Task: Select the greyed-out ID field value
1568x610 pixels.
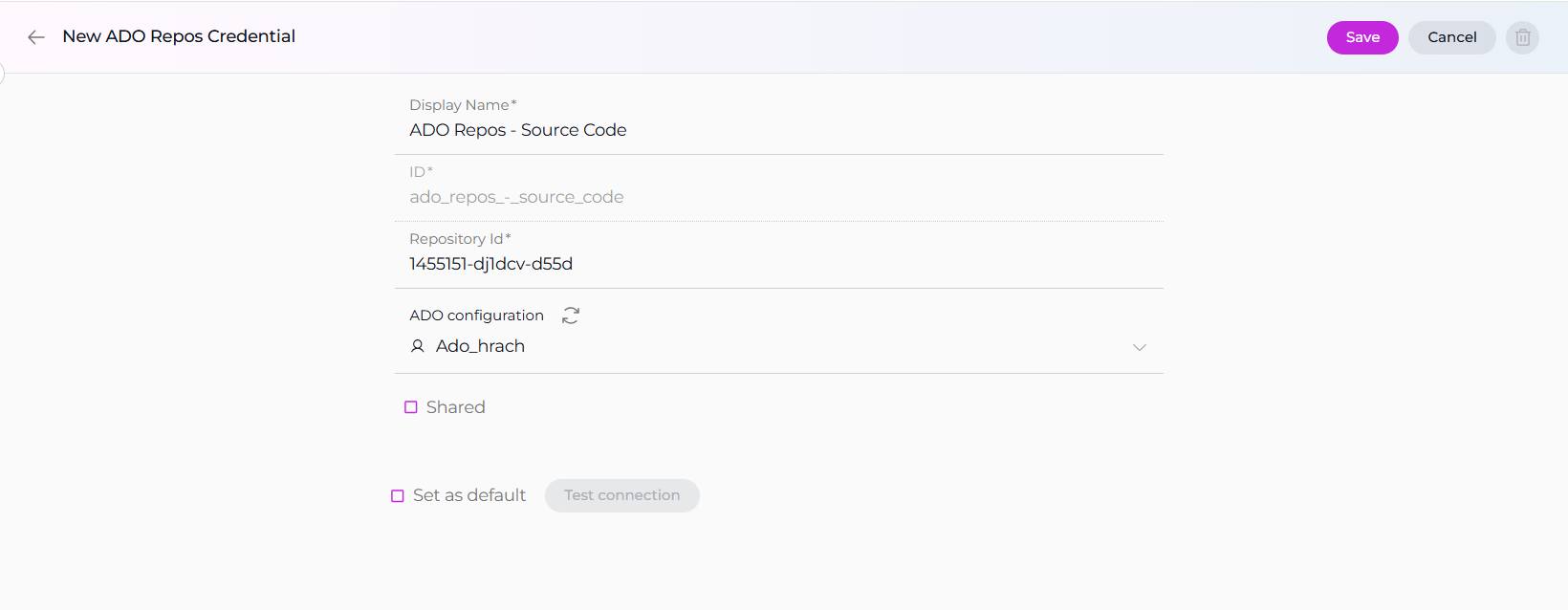Action: point(516,197)
